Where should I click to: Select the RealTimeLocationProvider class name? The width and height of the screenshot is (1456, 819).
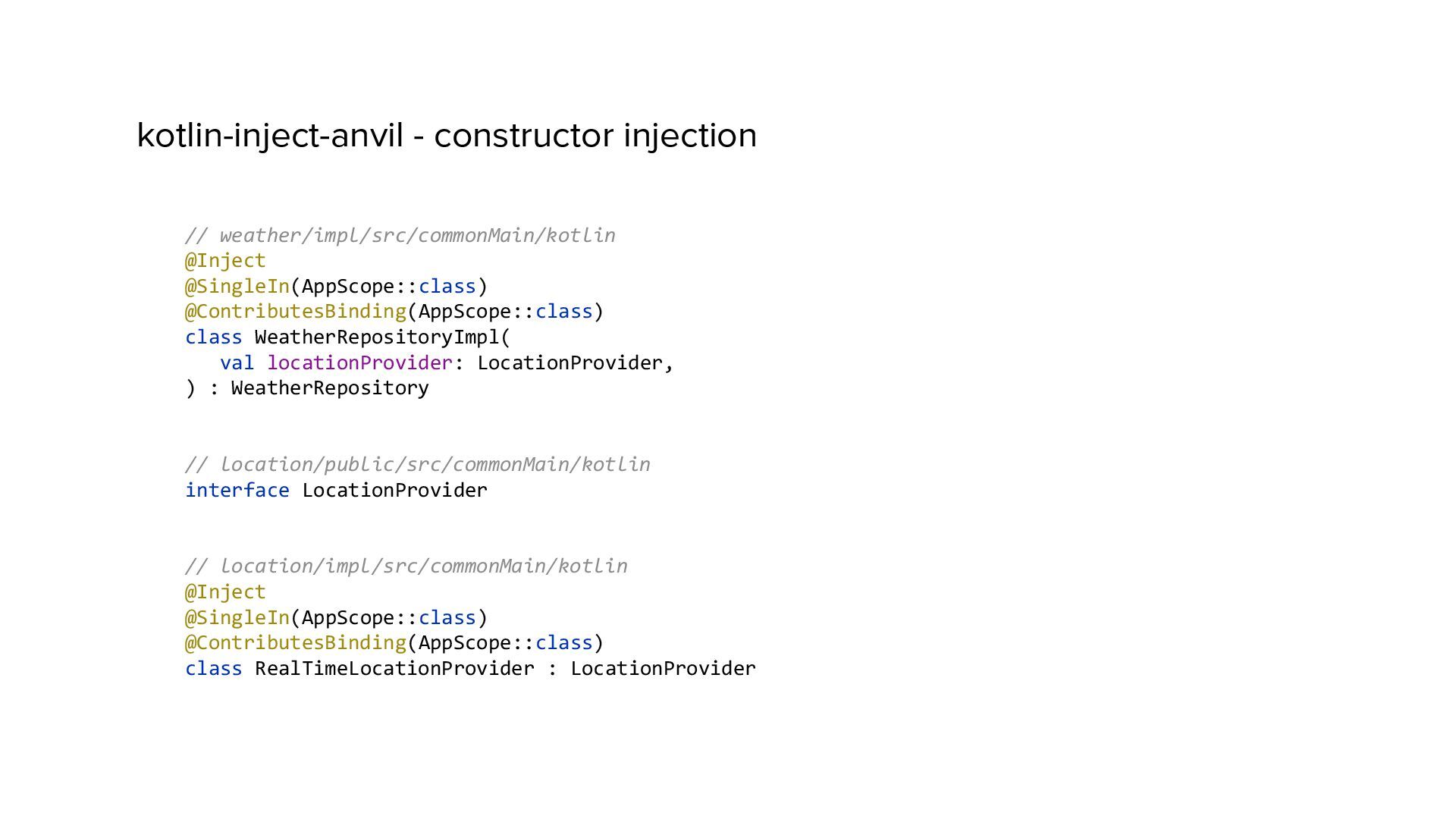click(x=394, y=669)
